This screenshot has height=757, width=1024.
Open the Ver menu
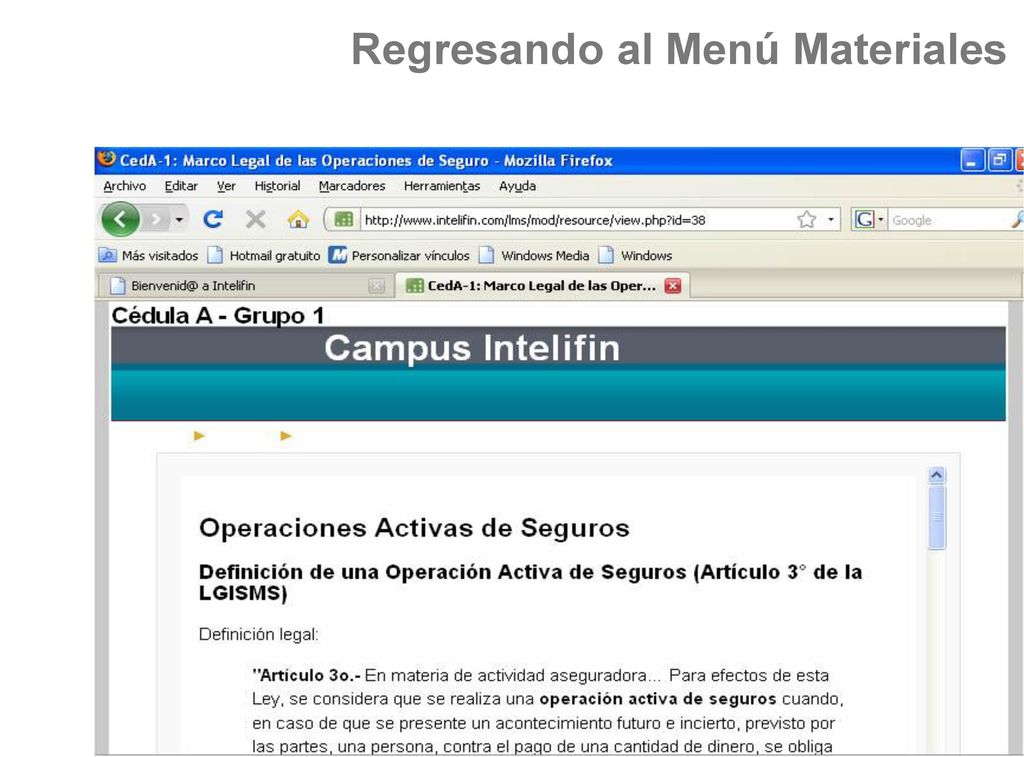226,186
